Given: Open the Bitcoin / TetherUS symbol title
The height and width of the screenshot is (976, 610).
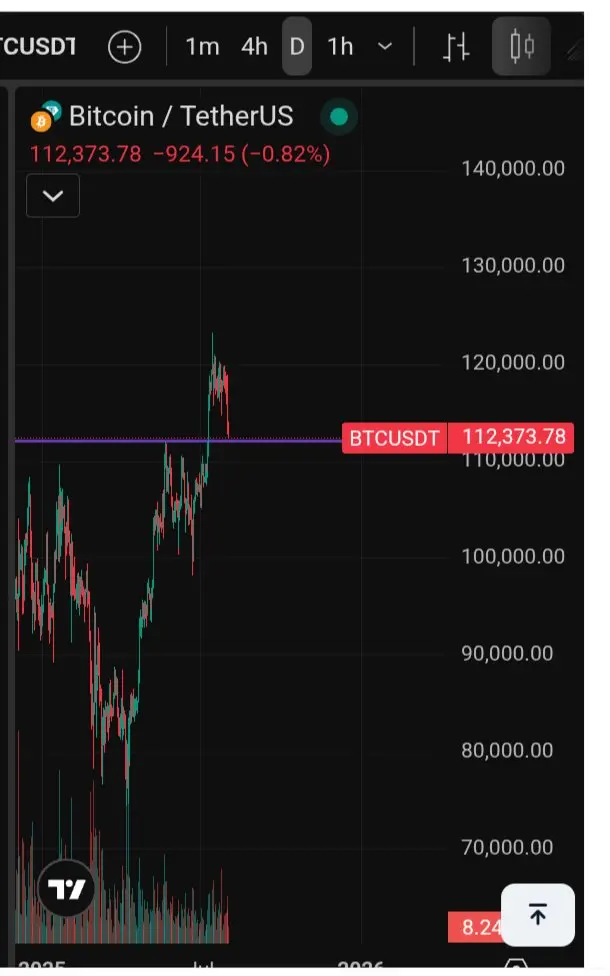Looking at the screenshot, I should click(181, 116).
